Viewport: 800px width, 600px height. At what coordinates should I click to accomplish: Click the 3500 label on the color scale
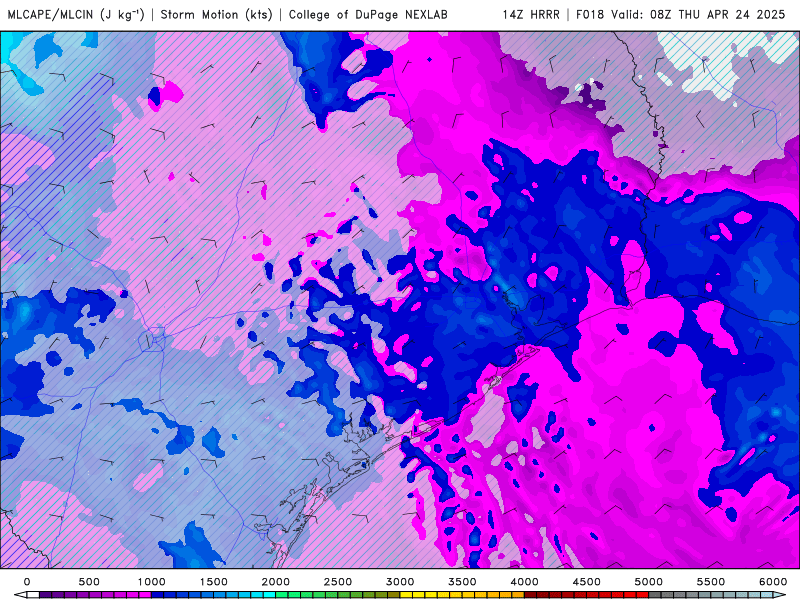[463, 582]
